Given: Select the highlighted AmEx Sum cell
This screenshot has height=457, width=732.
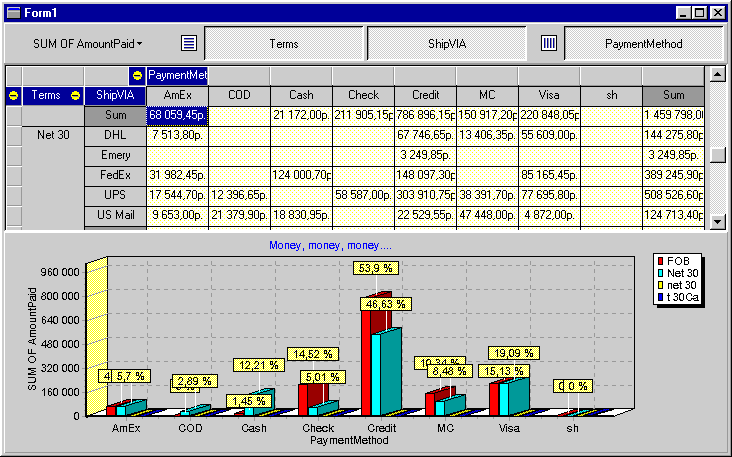Looking at the screenshot, I should coord(177,115).
